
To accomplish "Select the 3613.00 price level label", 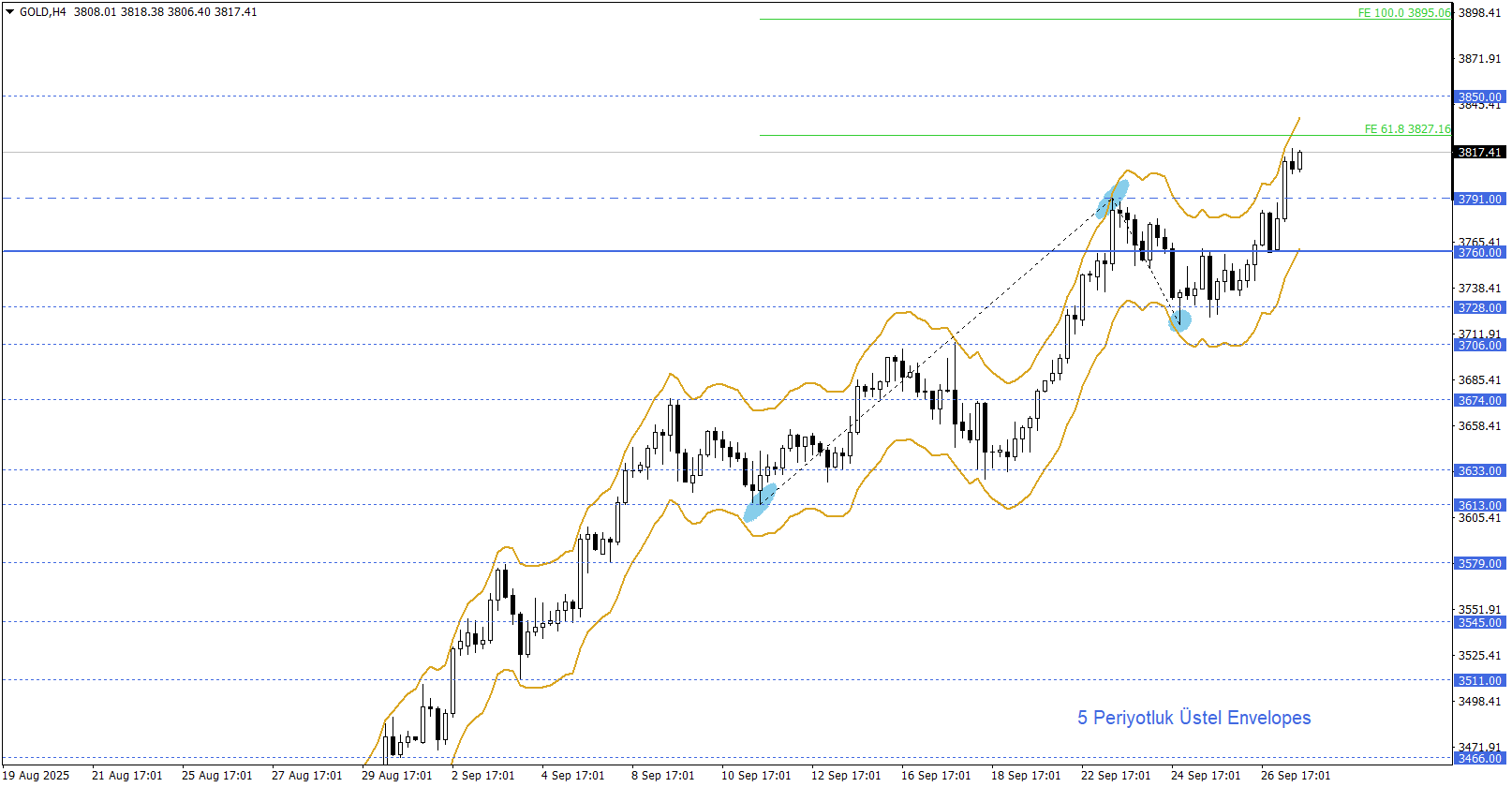I will (x=1479, y=506).
